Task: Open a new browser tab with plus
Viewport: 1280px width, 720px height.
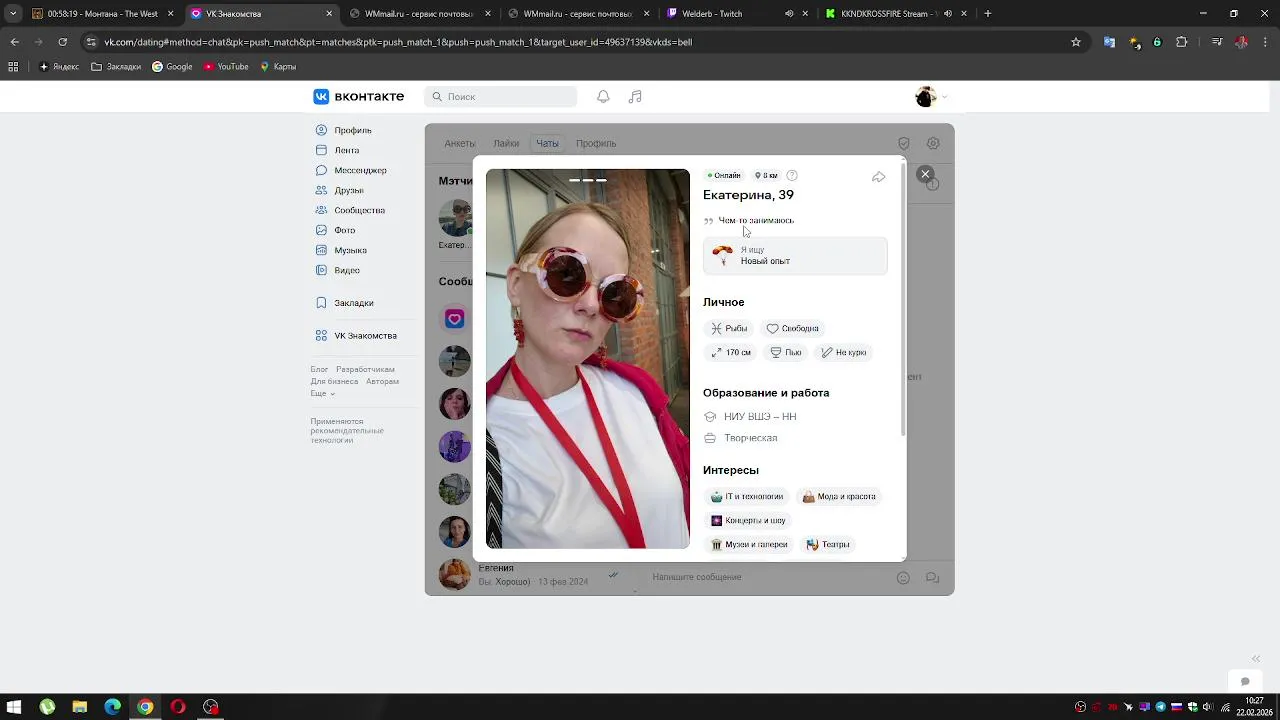Action: coord(988,14)
